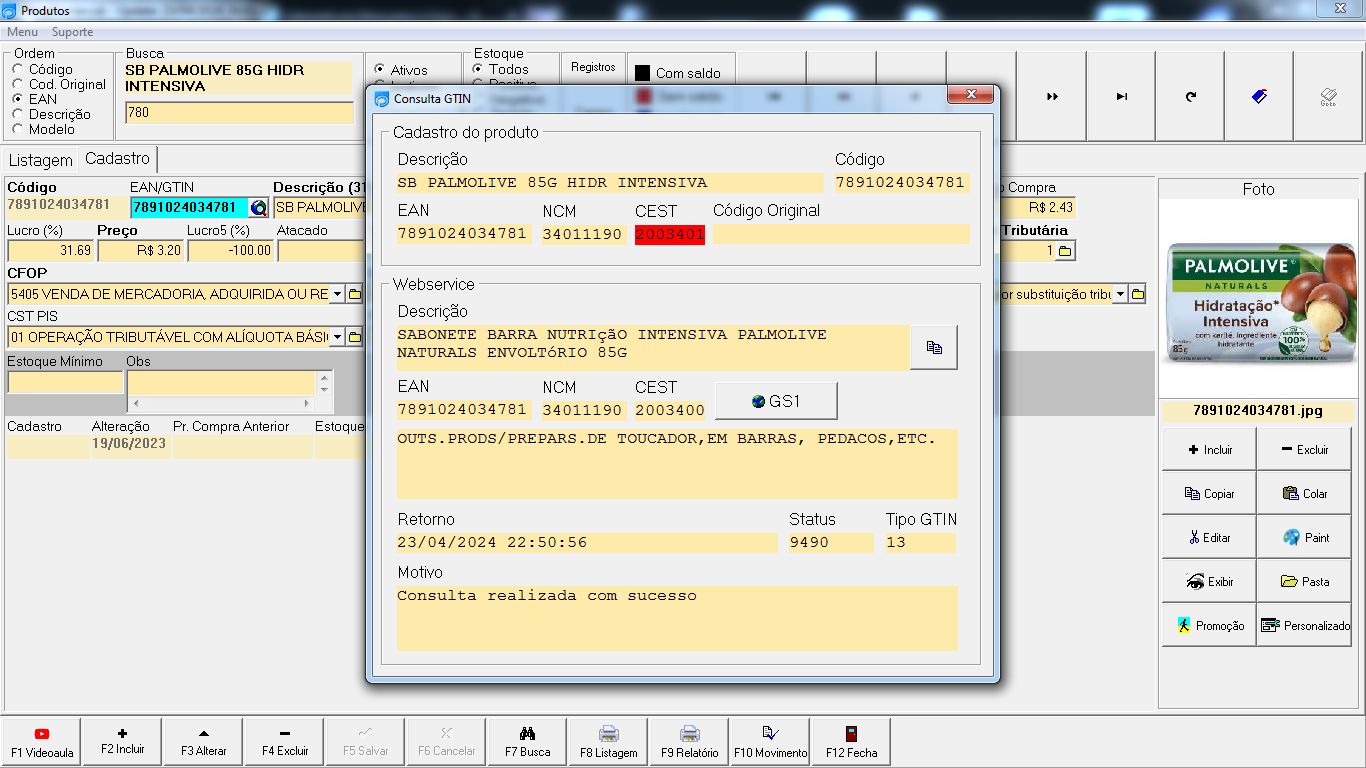
Task: Click photo Colar button
Action: point(1304,494)
